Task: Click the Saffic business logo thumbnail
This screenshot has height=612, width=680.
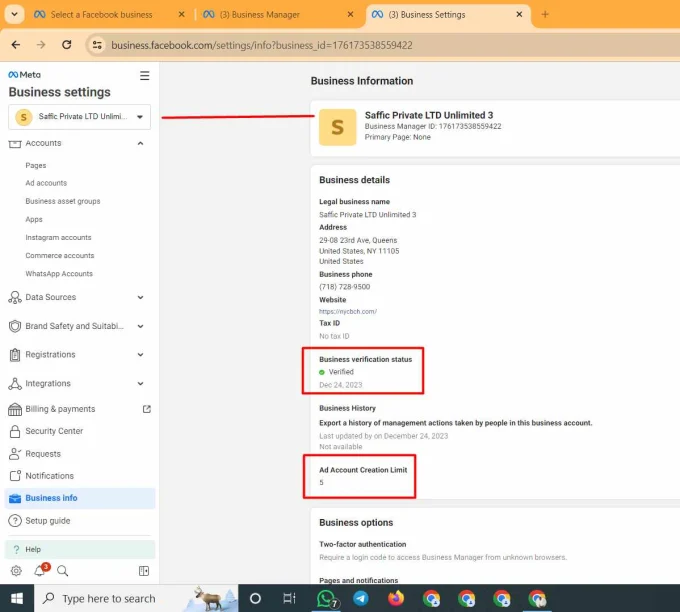Action: [337, 127]
